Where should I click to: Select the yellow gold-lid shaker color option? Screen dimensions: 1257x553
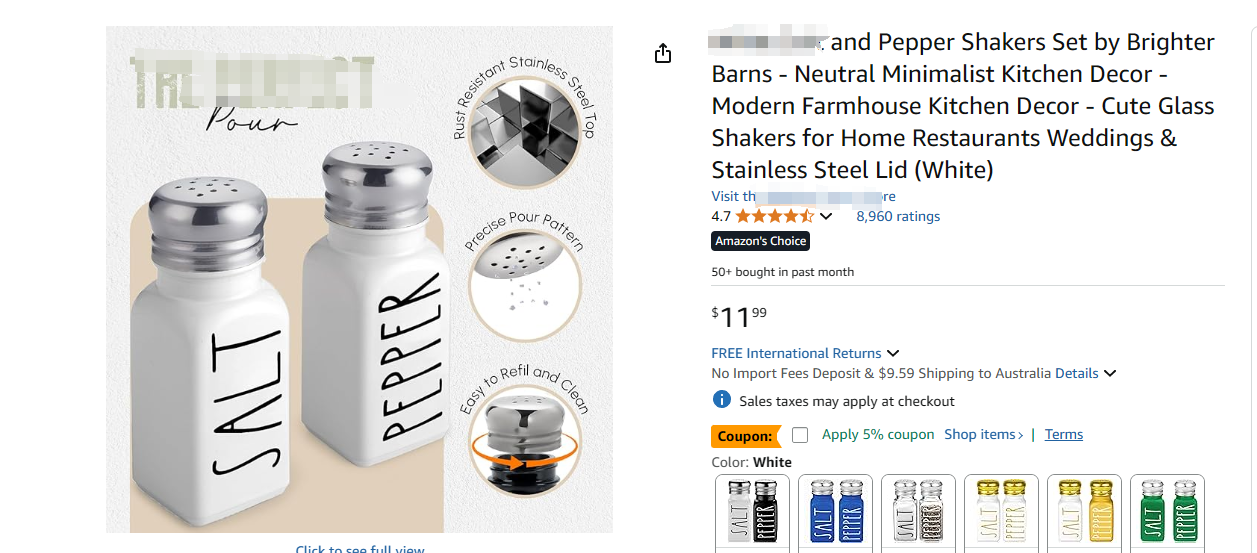[1085, 513]
